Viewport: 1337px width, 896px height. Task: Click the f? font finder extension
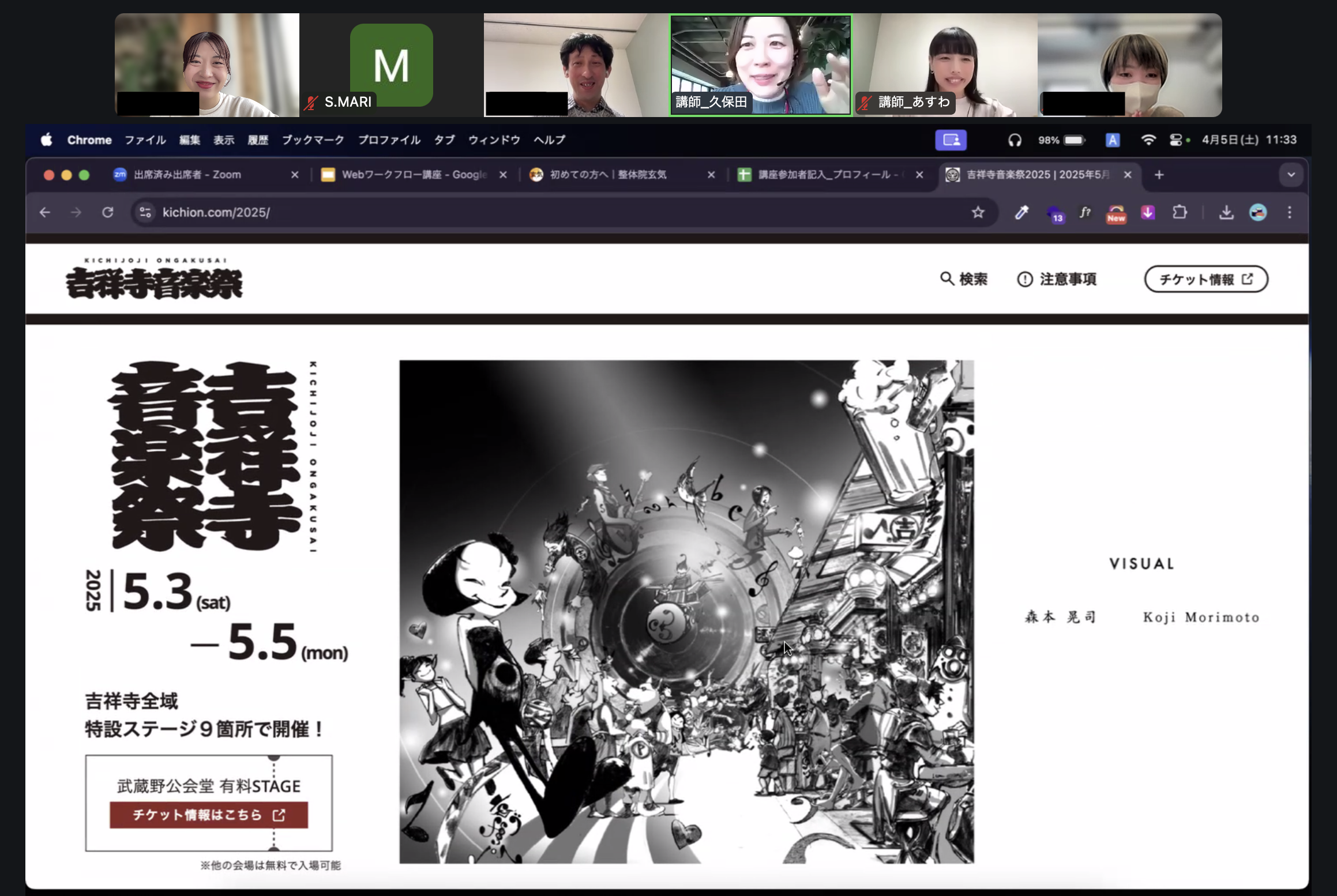click(x=1085, y=212)
